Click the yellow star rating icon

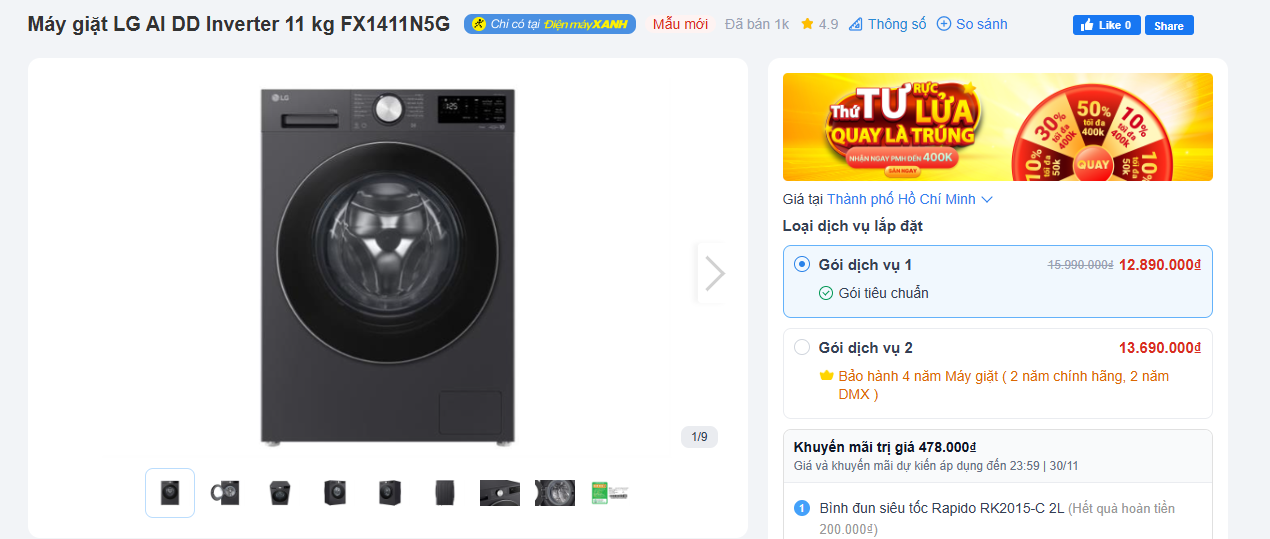807,24
